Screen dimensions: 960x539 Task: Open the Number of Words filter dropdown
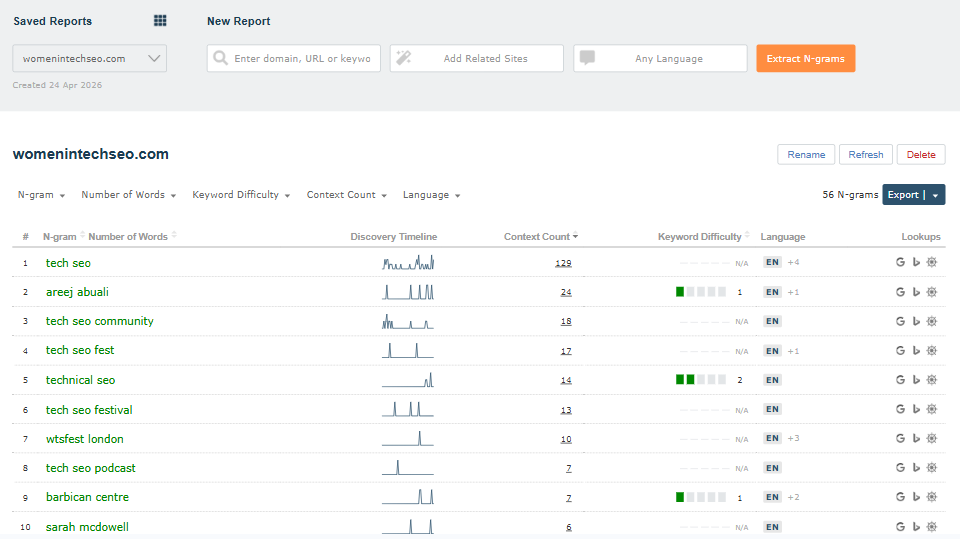(129, 195)
